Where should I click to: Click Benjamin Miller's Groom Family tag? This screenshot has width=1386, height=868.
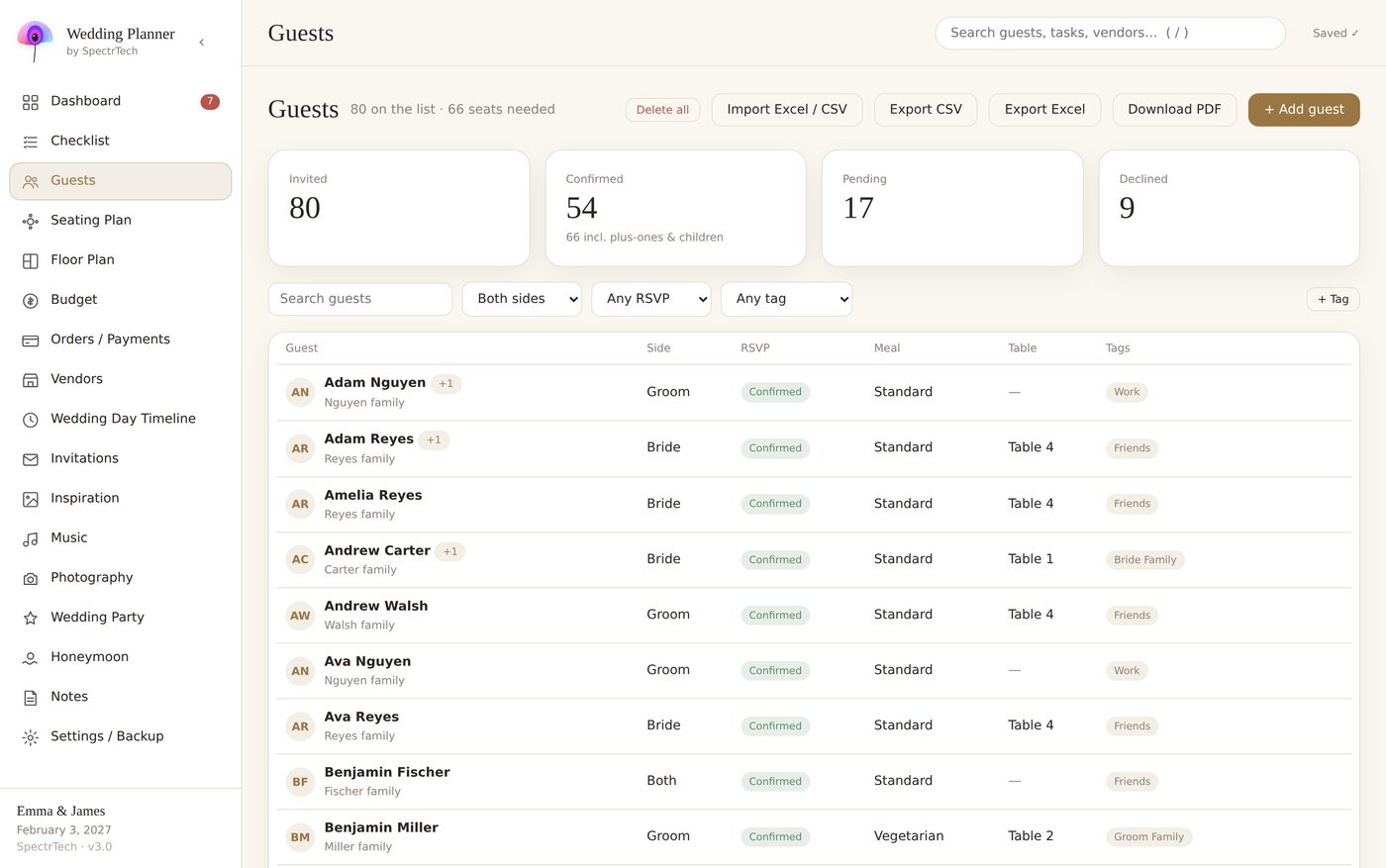tap(1148, 837)
